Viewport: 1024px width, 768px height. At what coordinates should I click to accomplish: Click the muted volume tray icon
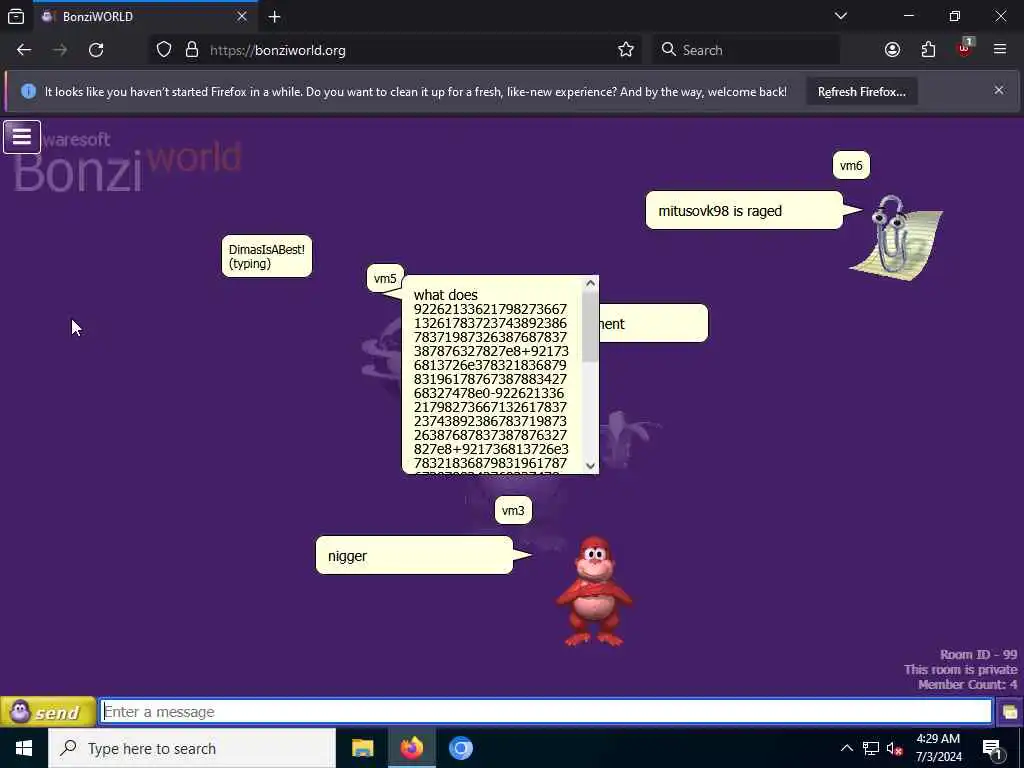click(x=894, y=748)
